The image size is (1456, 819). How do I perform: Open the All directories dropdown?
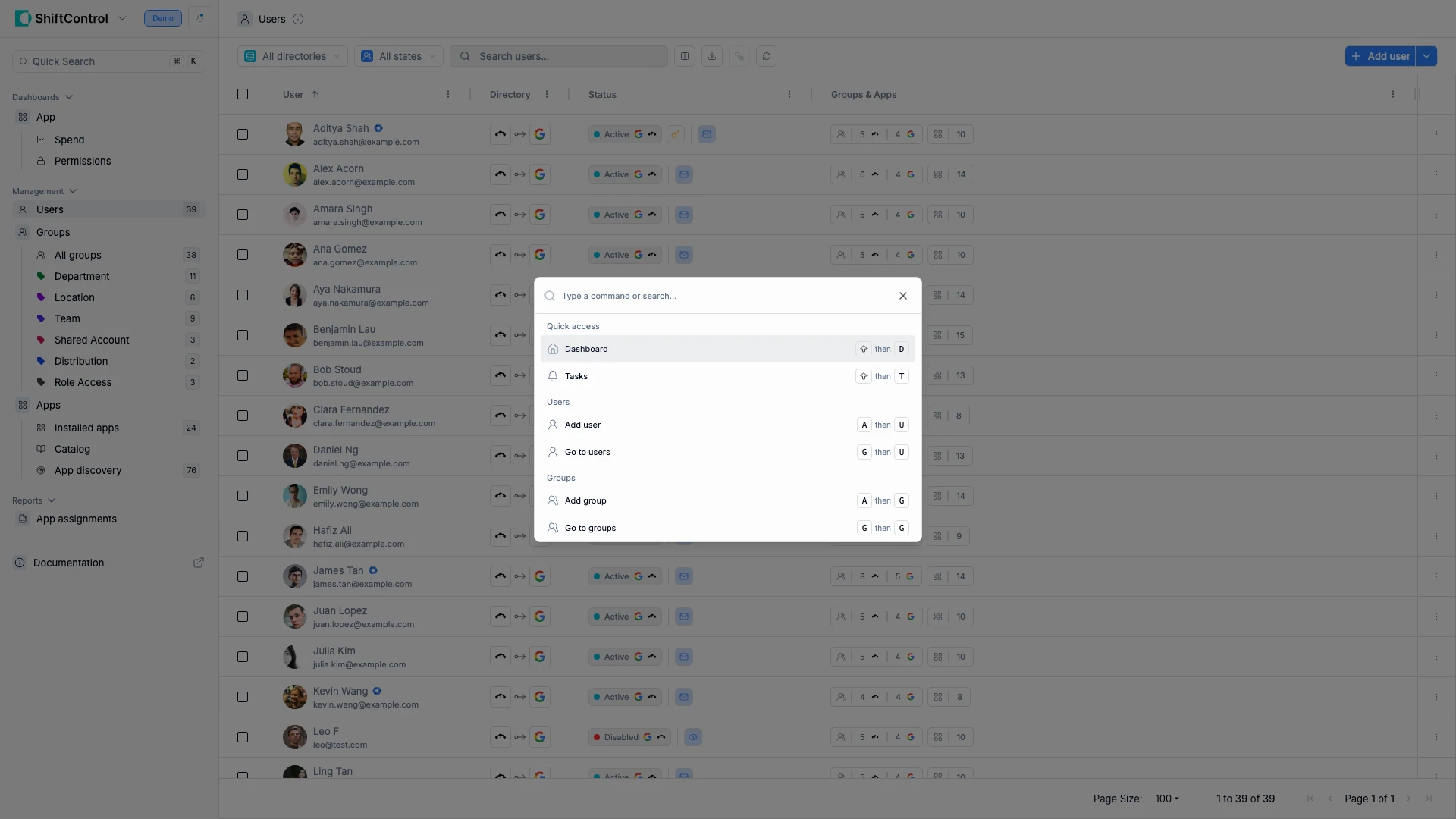pyautogui.click(x=293, y=56)
